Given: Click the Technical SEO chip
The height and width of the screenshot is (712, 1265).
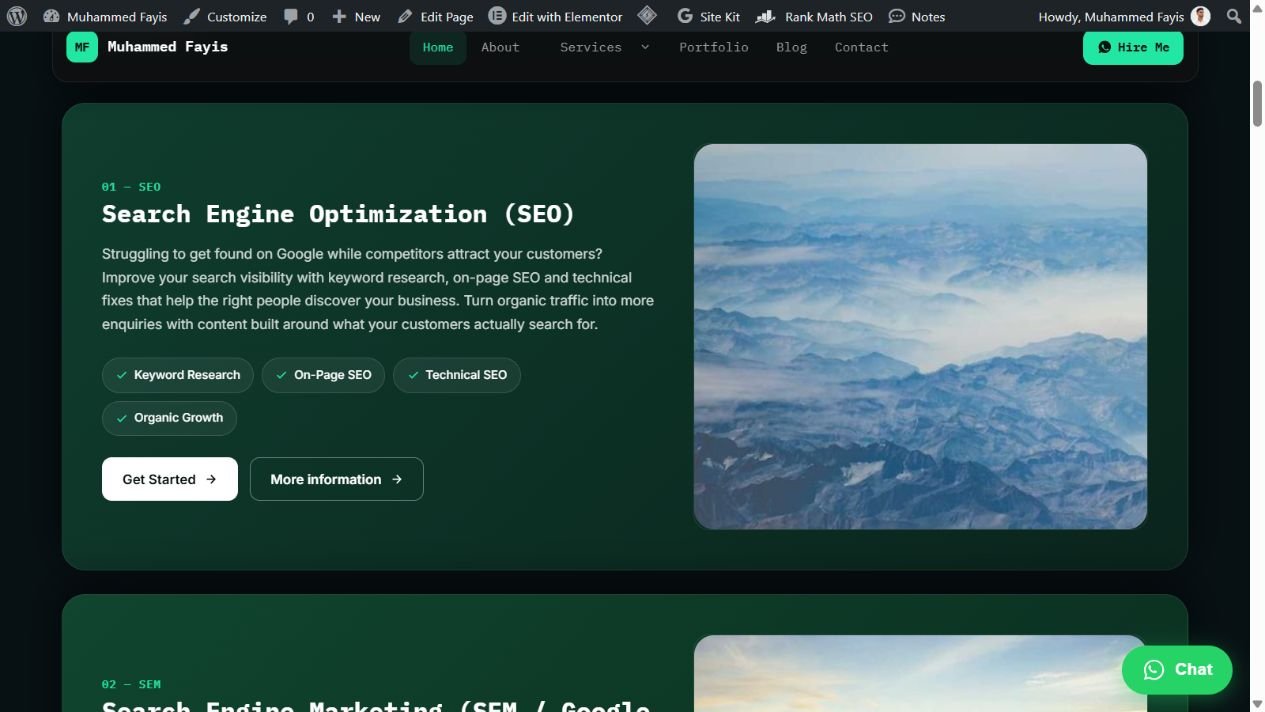Looking at the screenshot, I should coord(457,375).
